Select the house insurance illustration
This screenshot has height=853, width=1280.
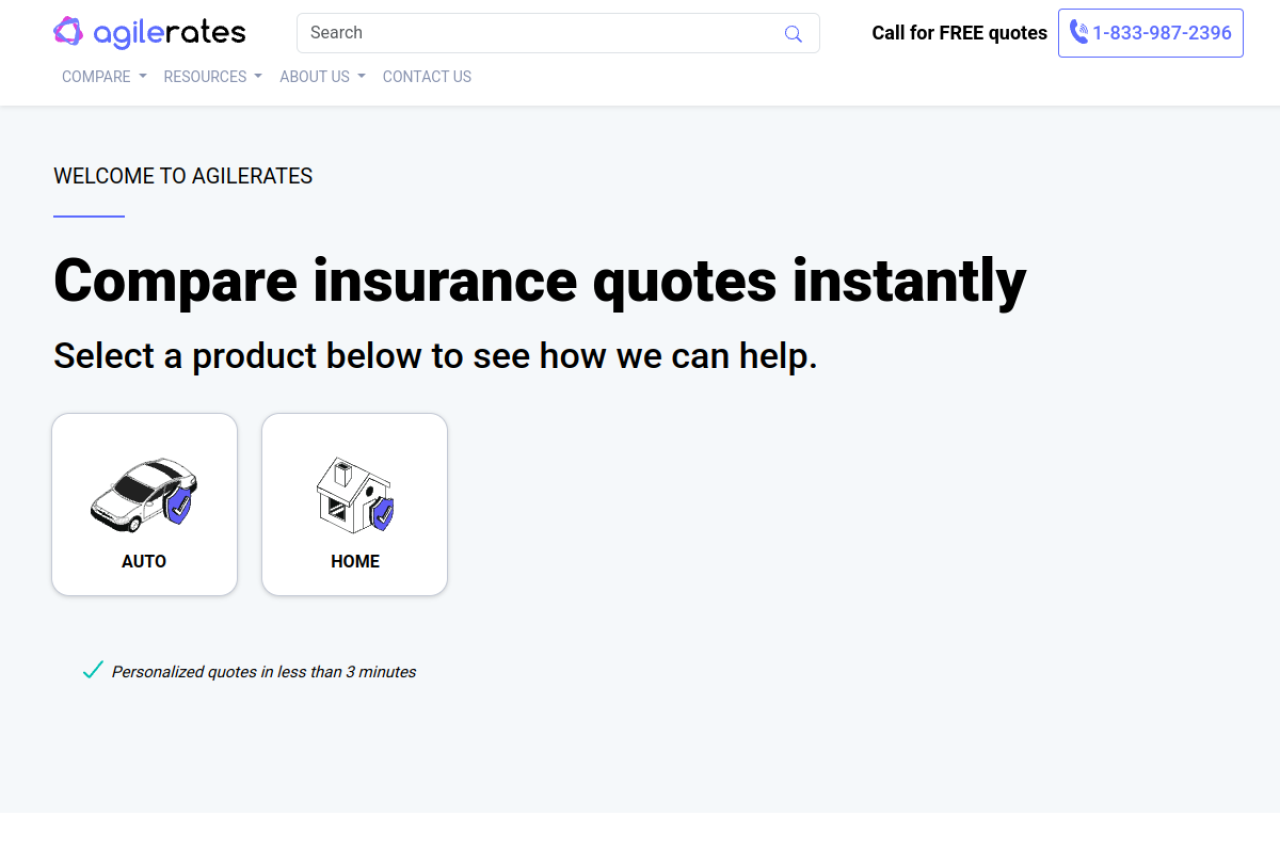(355, 494)
